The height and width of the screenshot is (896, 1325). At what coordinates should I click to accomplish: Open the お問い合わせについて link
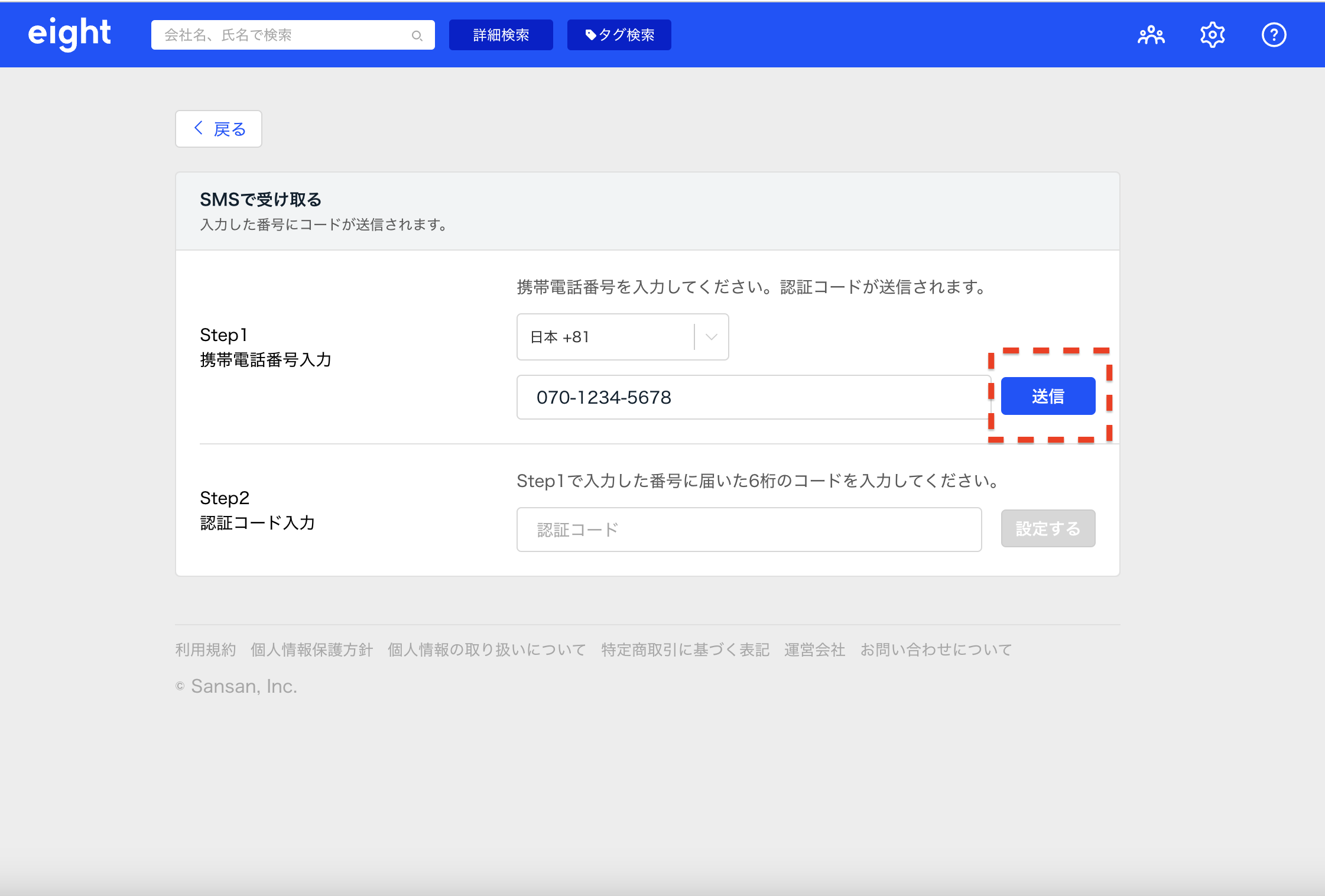click(936, 650)
